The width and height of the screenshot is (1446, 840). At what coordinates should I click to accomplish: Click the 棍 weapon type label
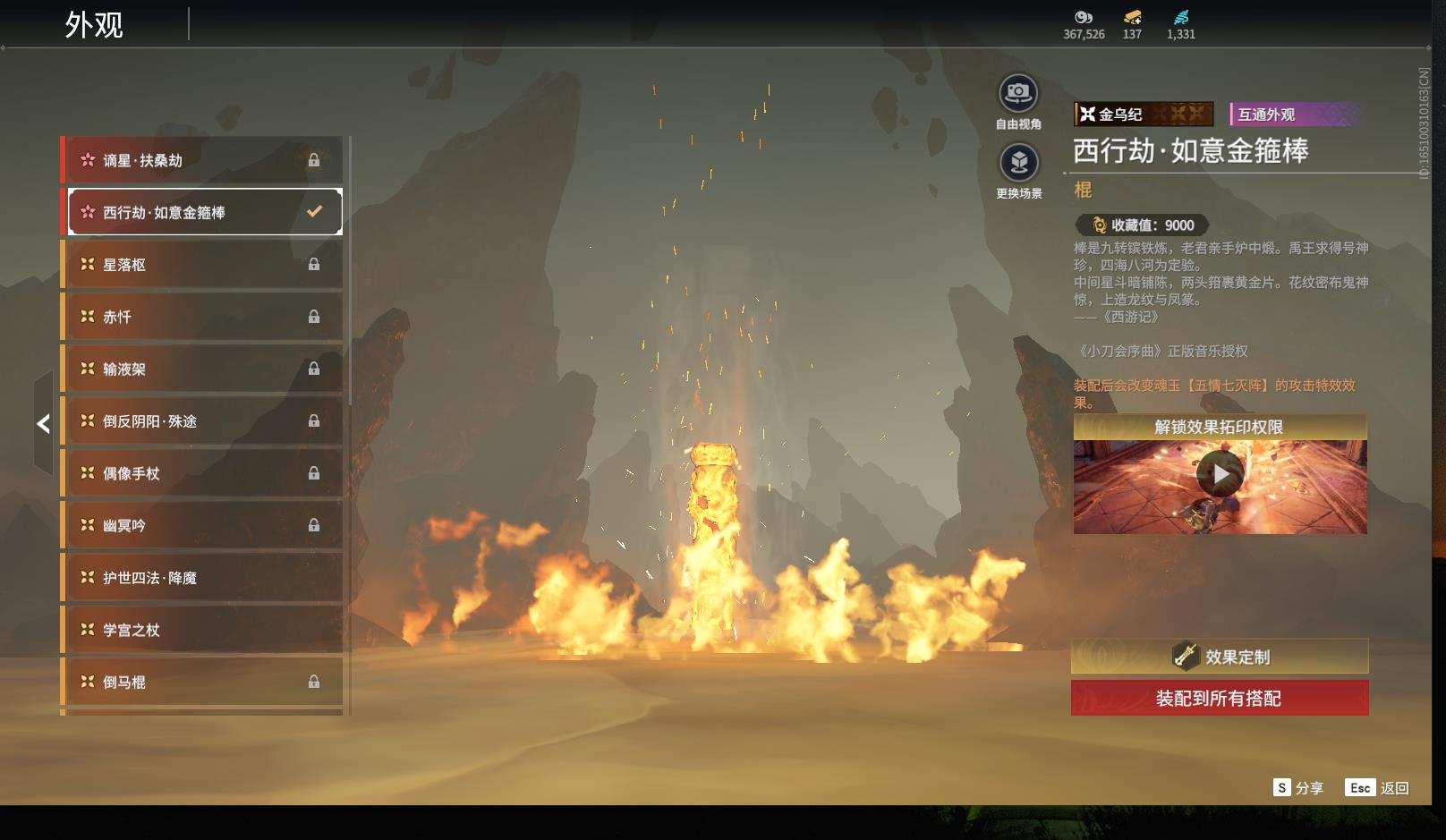pyautogui.click(x=1083, y=190)
